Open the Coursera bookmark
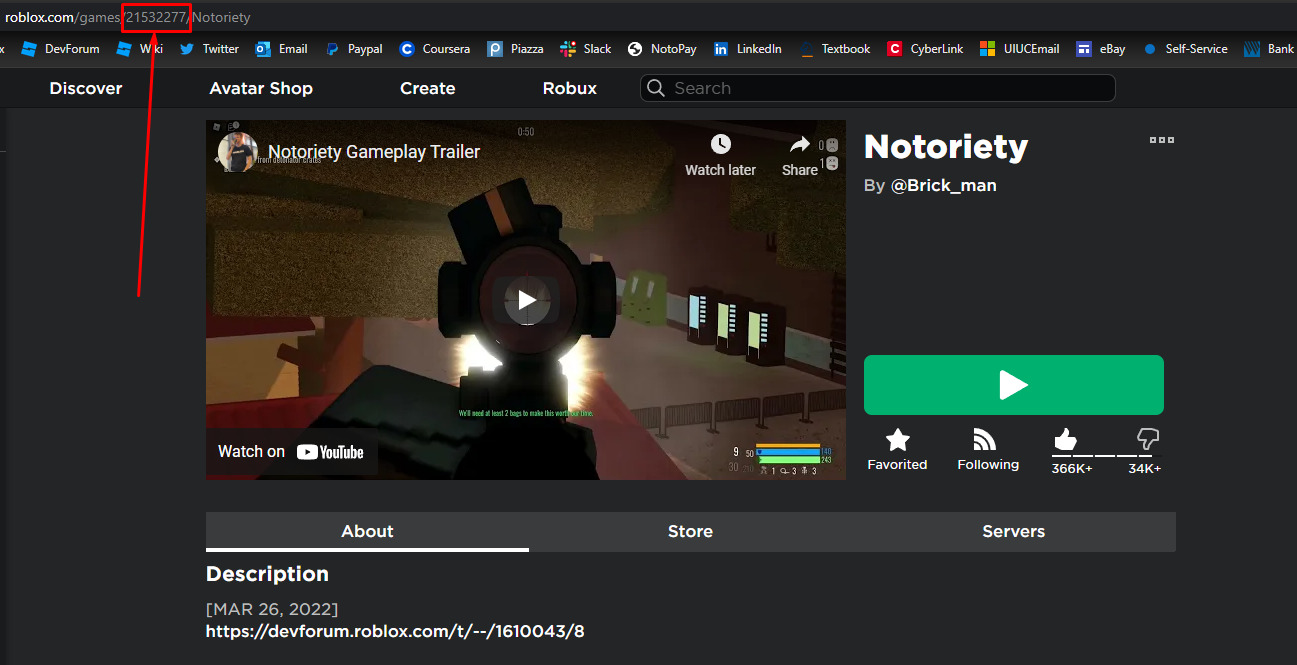 (434, 49)
